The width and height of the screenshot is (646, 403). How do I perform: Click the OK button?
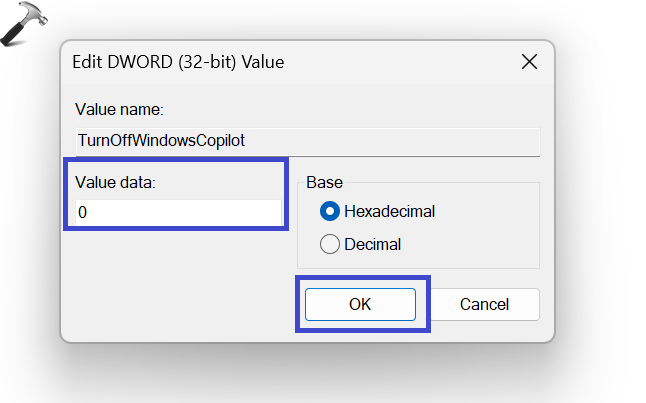click(x=360, y=304)
